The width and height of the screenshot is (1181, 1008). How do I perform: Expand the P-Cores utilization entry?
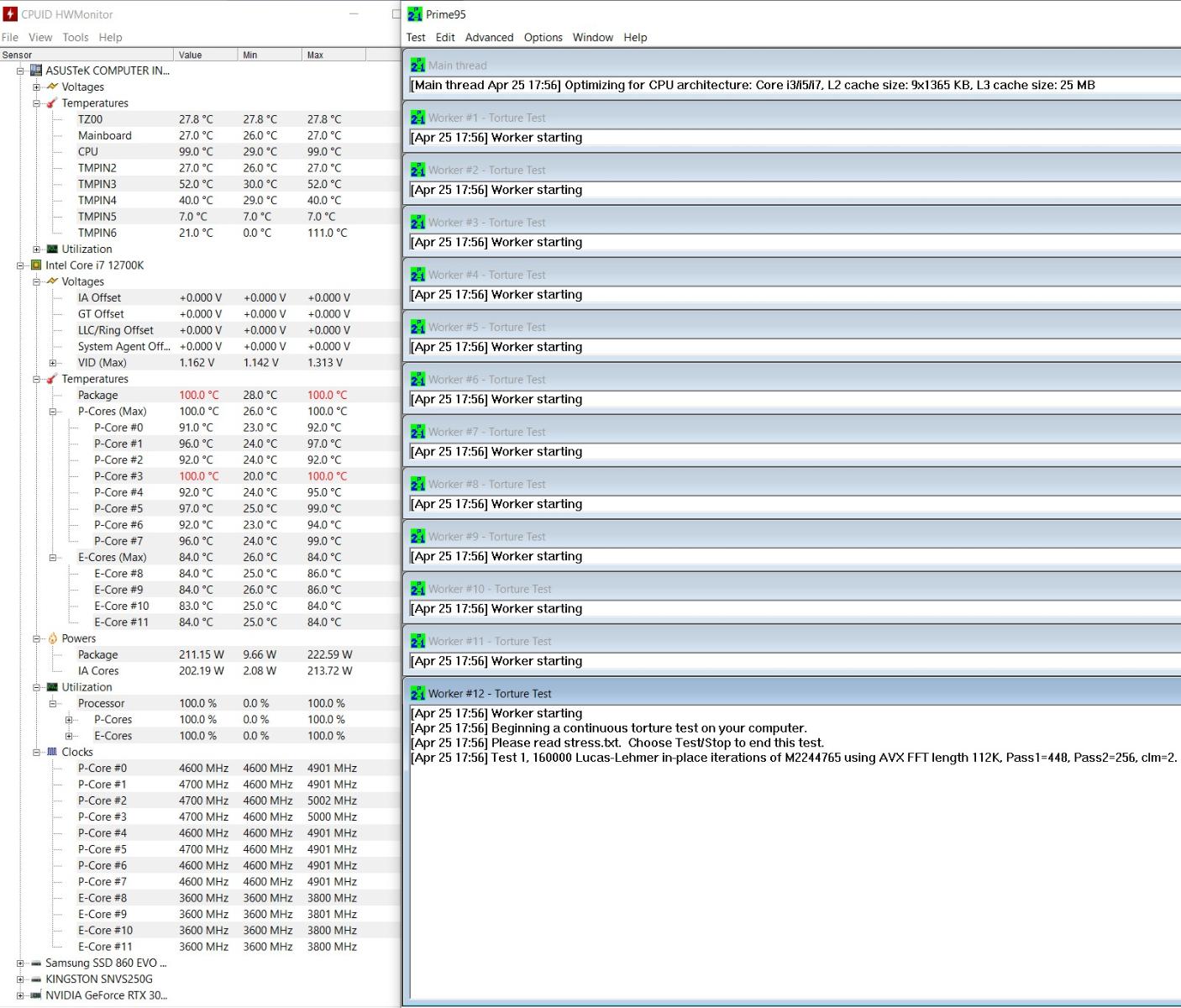point(69,720)
